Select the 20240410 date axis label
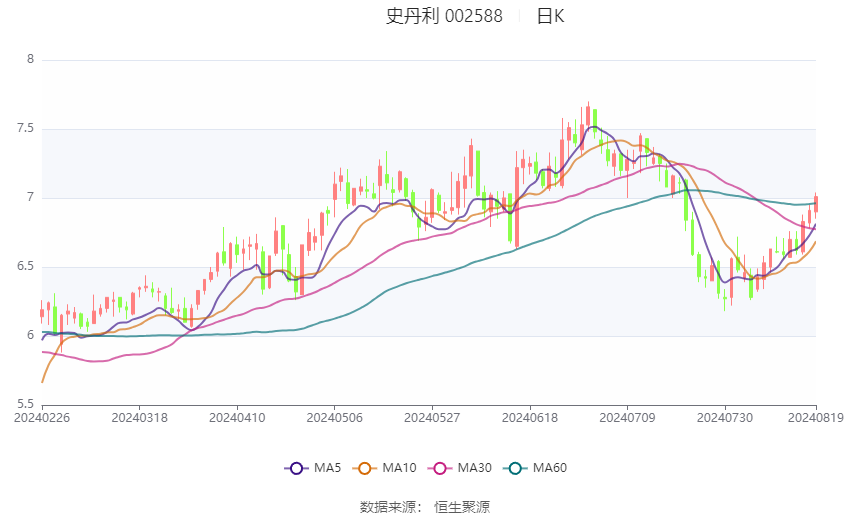850x517 pixels. (237, 418)
